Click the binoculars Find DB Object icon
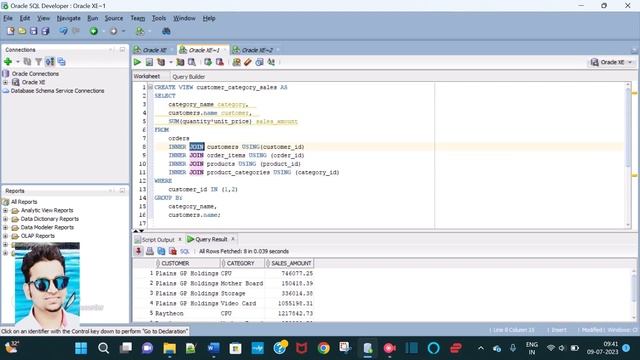Screen dimensions: 640x360 click(166, 31)
